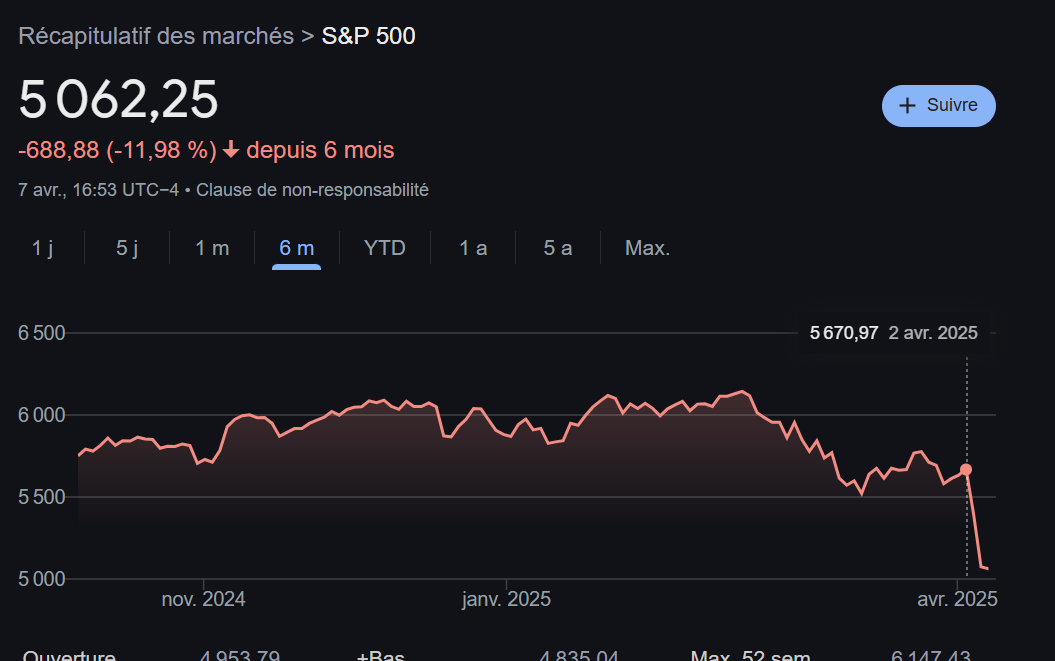Switch to the 1 a range tab
1055x661 pixels.
pos(473,248)
